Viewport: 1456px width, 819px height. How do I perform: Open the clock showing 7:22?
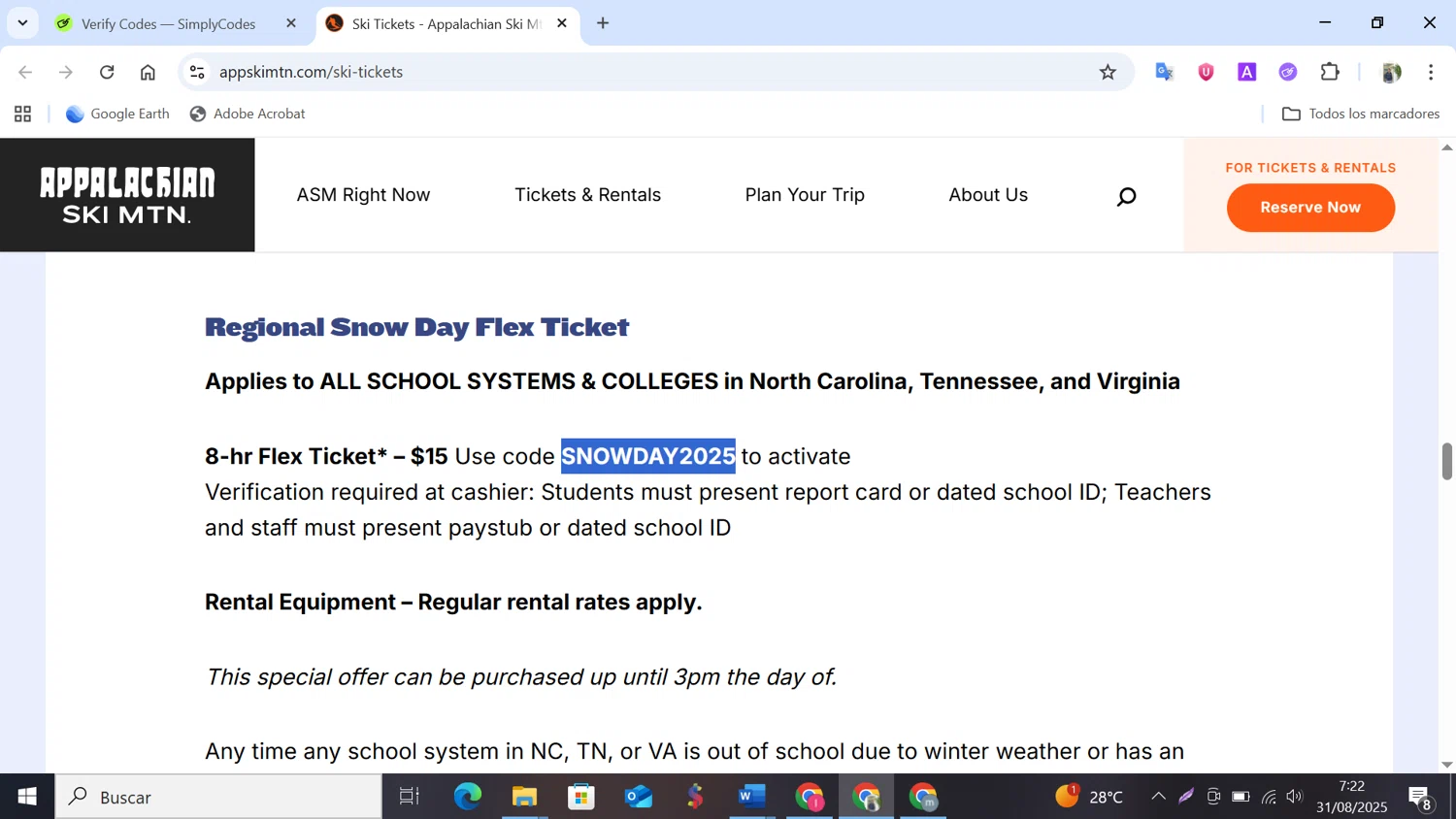pyautogui.click(x=1352, y=797)
